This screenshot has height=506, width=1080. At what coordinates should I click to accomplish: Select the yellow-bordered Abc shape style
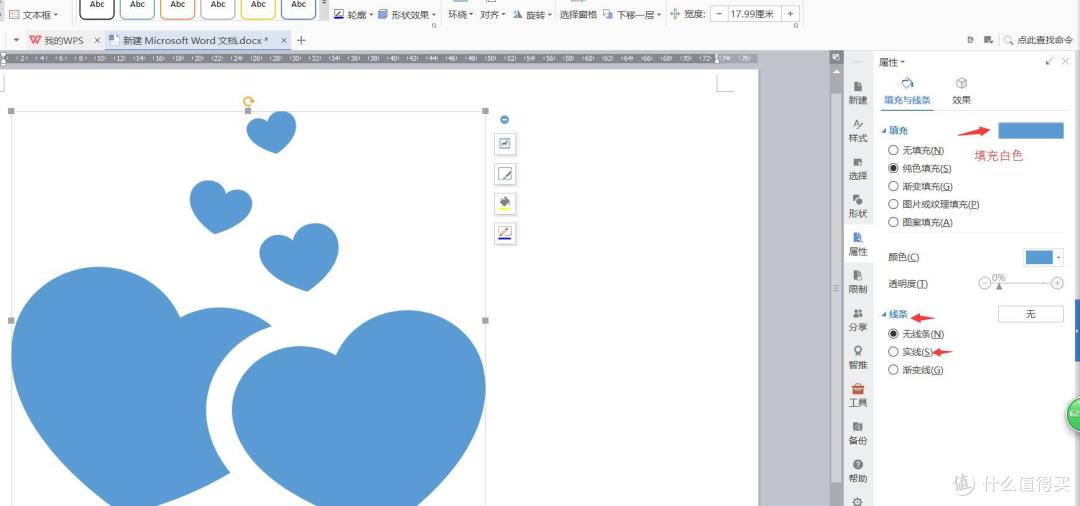pyautogui.click(x=258, y=8)
